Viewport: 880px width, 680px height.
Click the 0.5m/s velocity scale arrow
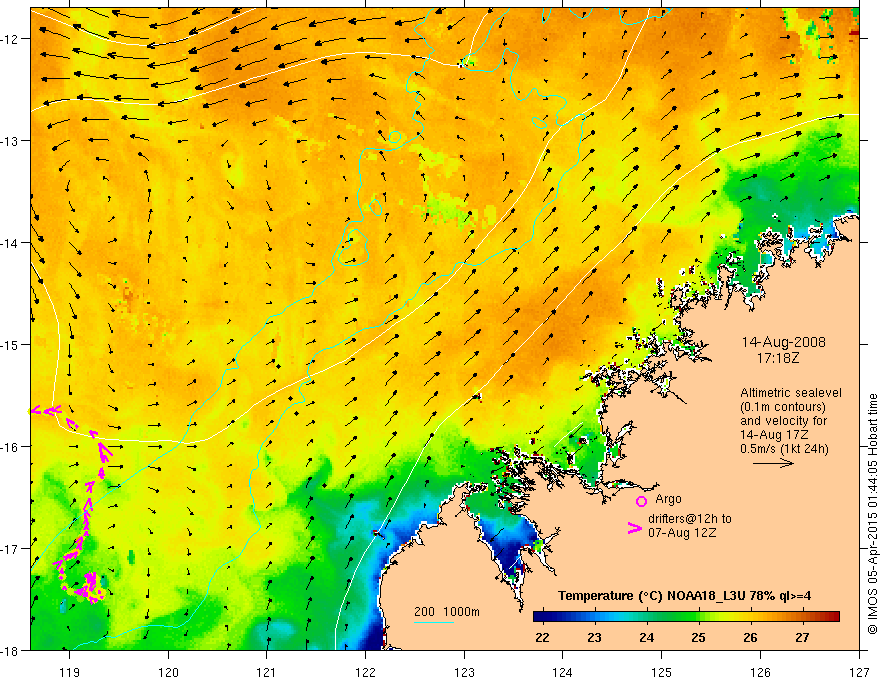click(x=773, y=463)
